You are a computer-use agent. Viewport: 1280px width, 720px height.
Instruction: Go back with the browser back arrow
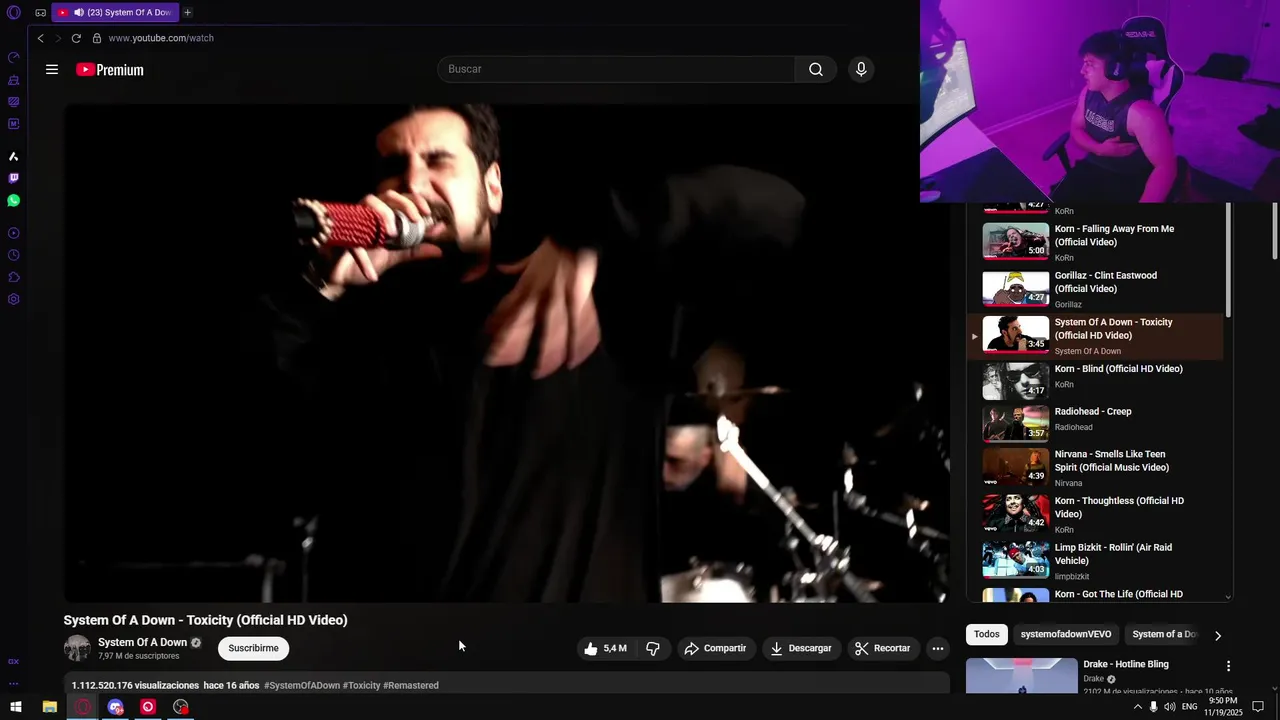tap(40, 38)
